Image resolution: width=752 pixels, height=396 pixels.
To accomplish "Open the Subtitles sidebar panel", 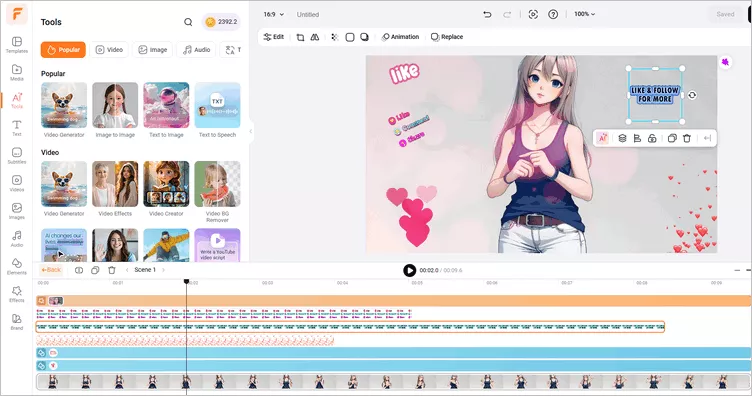I will 17,156.
